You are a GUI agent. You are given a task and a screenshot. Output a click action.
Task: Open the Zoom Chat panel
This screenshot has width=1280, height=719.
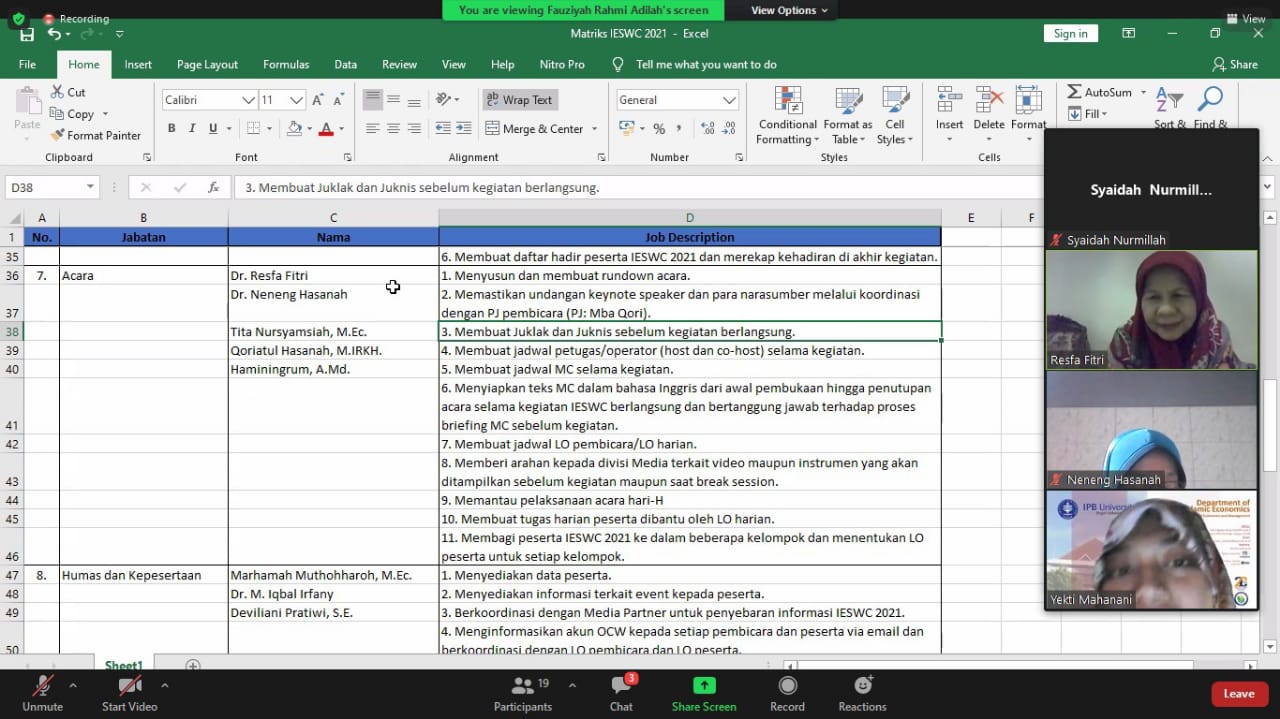(621, 693)
